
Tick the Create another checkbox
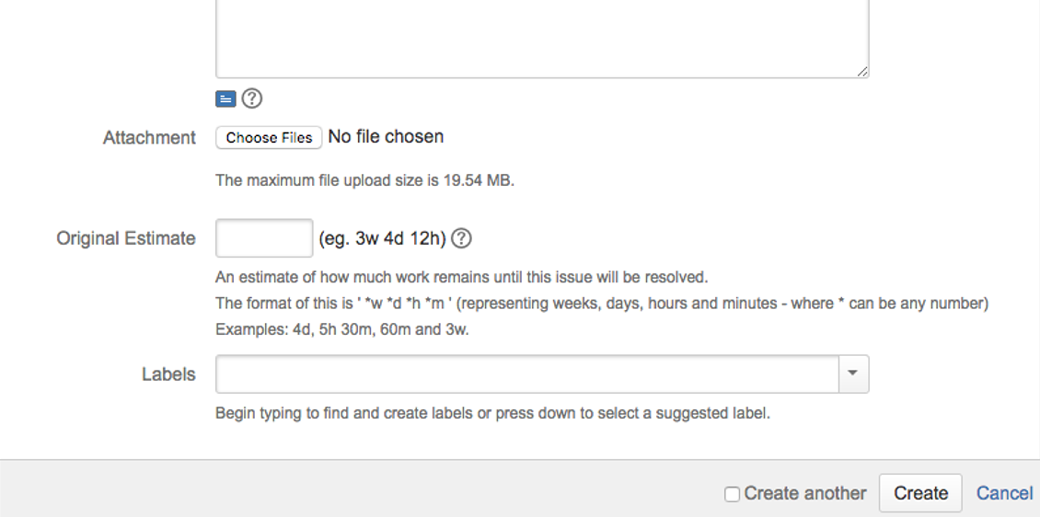click(x=732, y=494)
